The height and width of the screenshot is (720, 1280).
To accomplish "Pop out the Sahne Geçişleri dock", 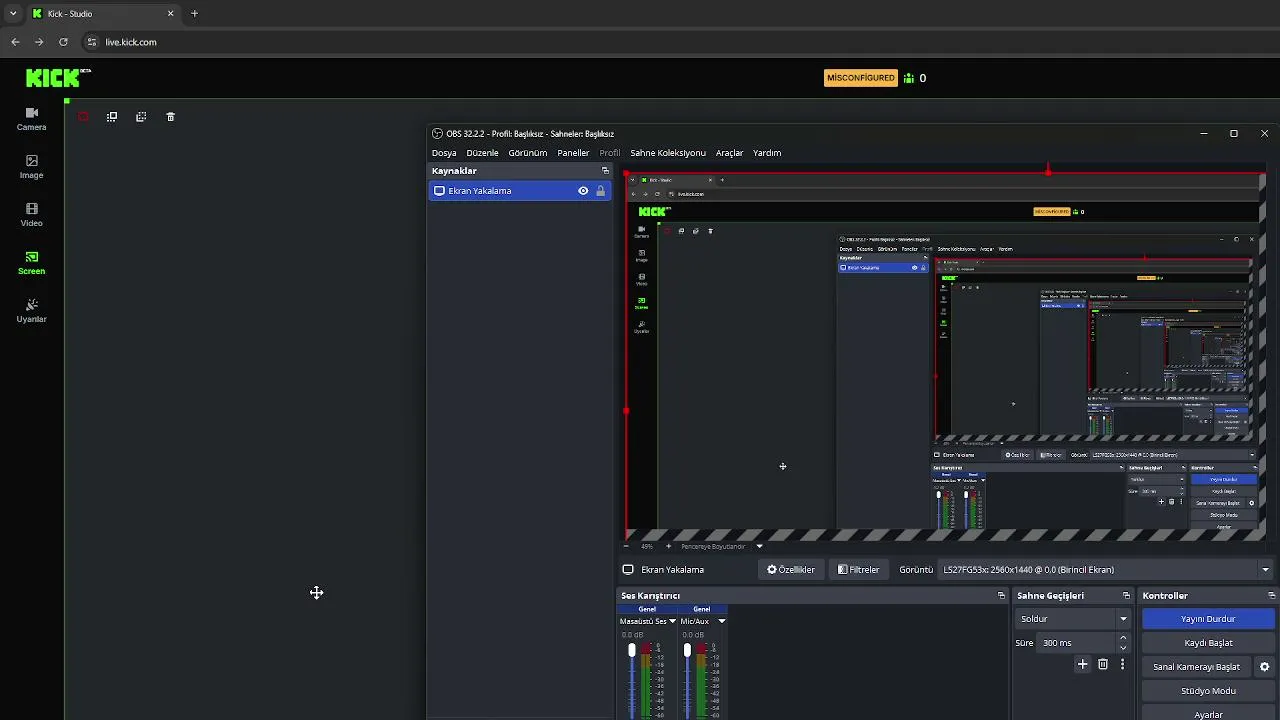I will click(x=1126, y=596).
